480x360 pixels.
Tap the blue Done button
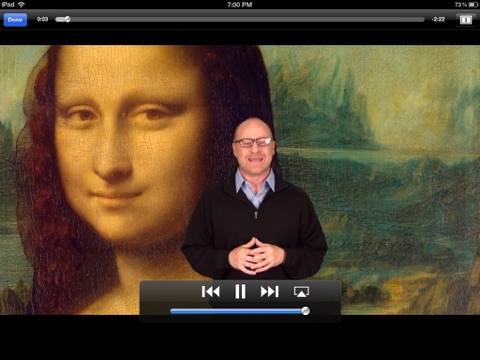(x=15, y=20)
